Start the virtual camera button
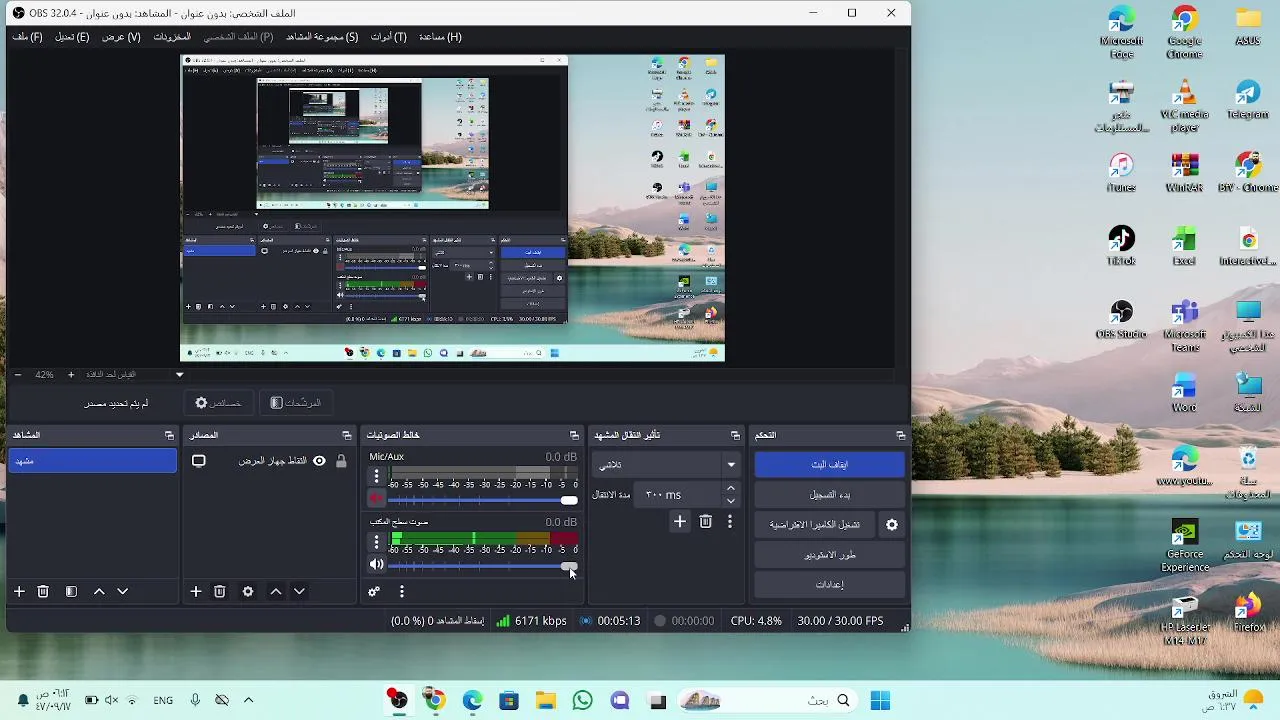 click(x=814, y=524)
